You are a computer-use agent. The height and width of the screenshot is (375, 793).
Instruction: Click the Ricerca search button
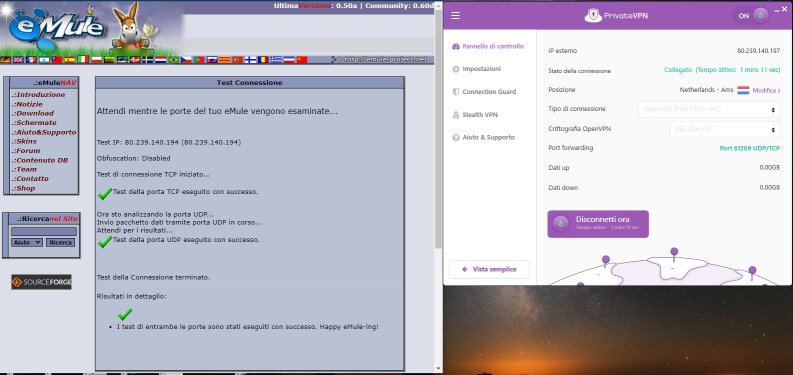(x=61, y=242)
